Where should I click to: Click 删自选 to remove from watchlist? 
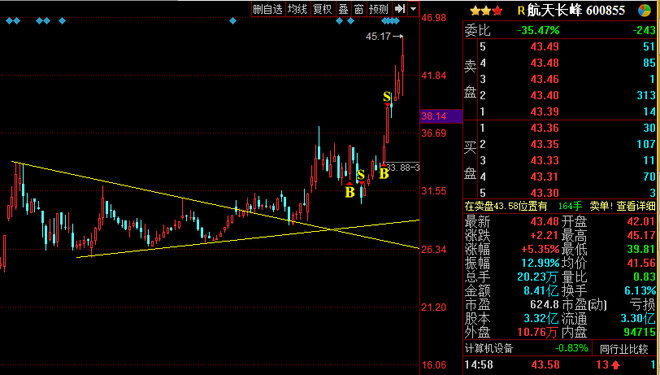(x=268, y=9)
